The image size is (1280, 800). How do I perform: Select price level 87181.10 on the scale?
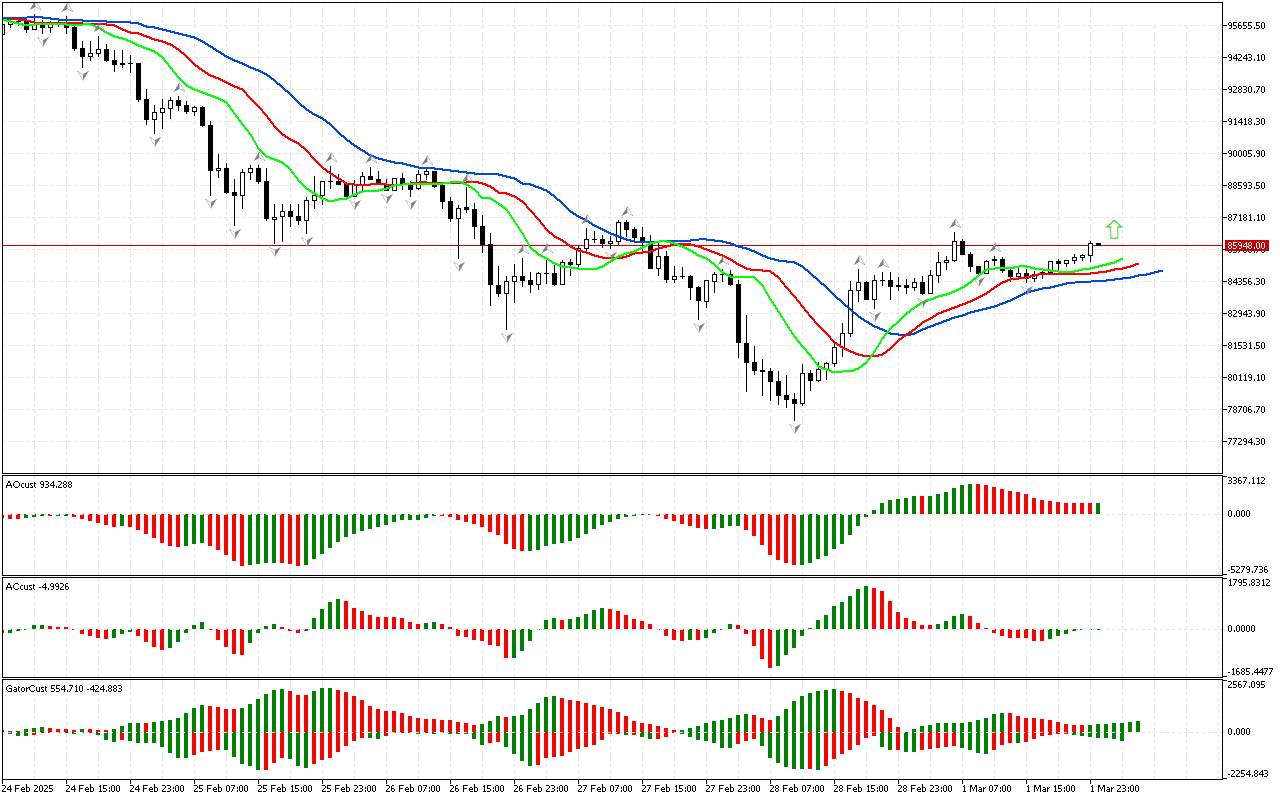click(1246, 218)
